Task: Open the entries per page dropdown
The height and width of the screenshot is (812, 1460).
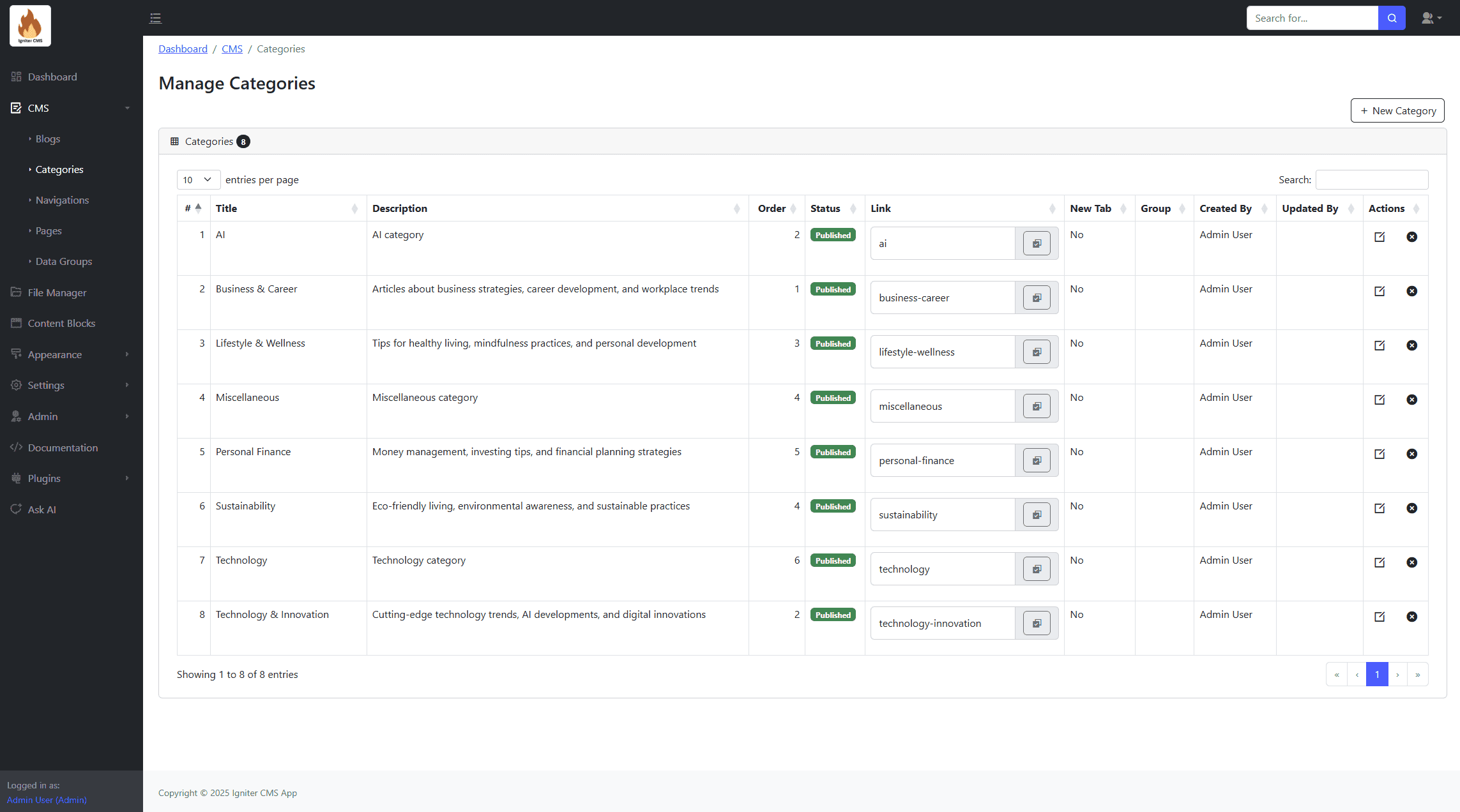Action: tap(198, 179)
